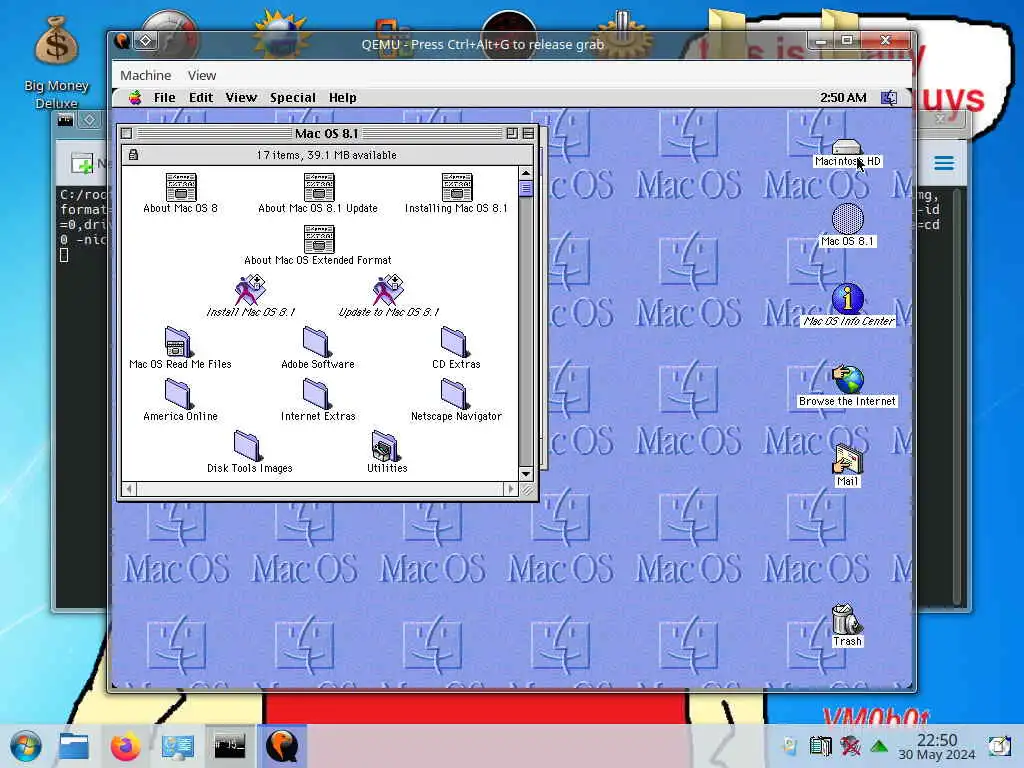Click the QEMU taskbar button

[x=281, y=746]
